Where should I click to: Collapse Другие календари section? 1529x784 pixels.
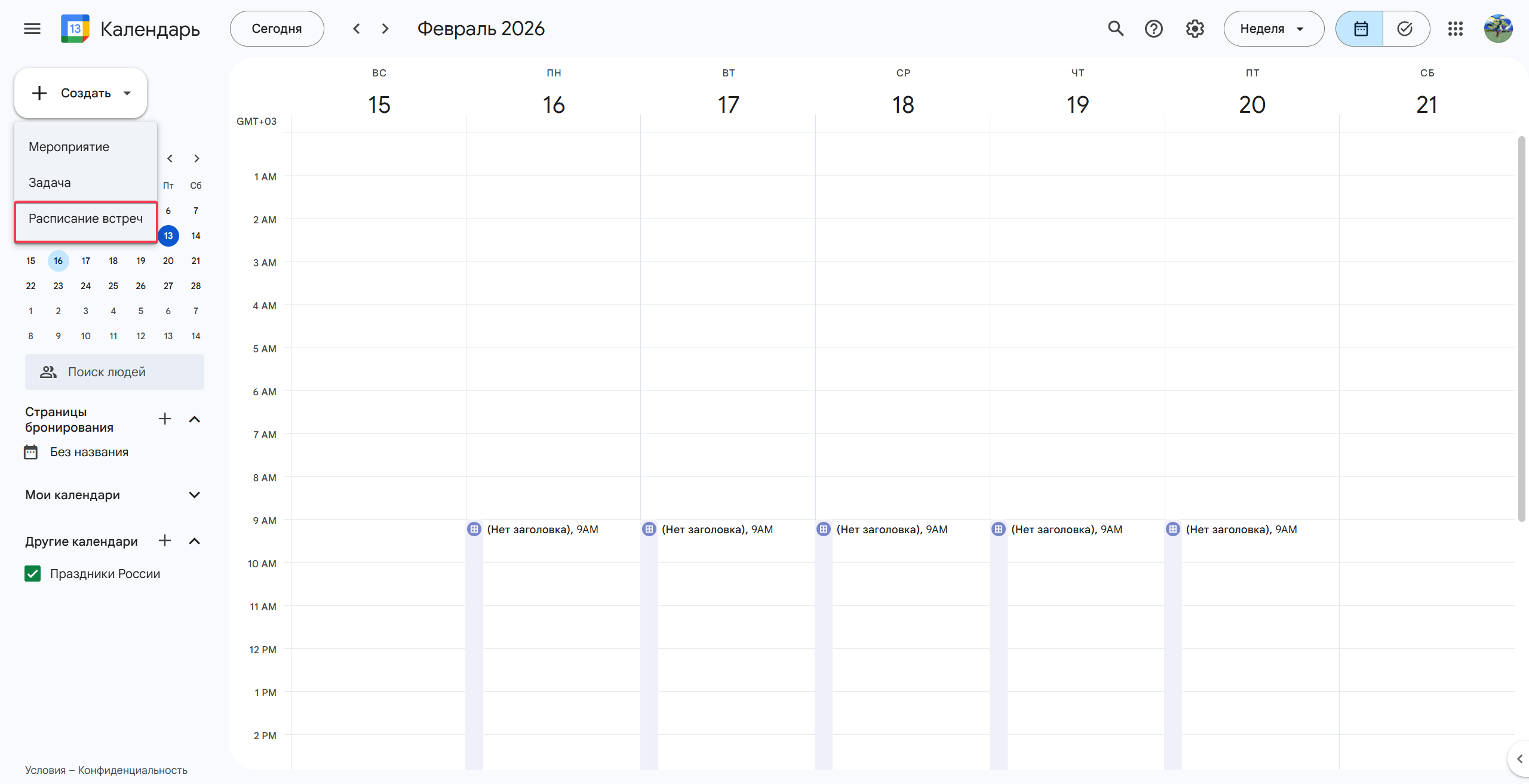[x=194, y=542]
